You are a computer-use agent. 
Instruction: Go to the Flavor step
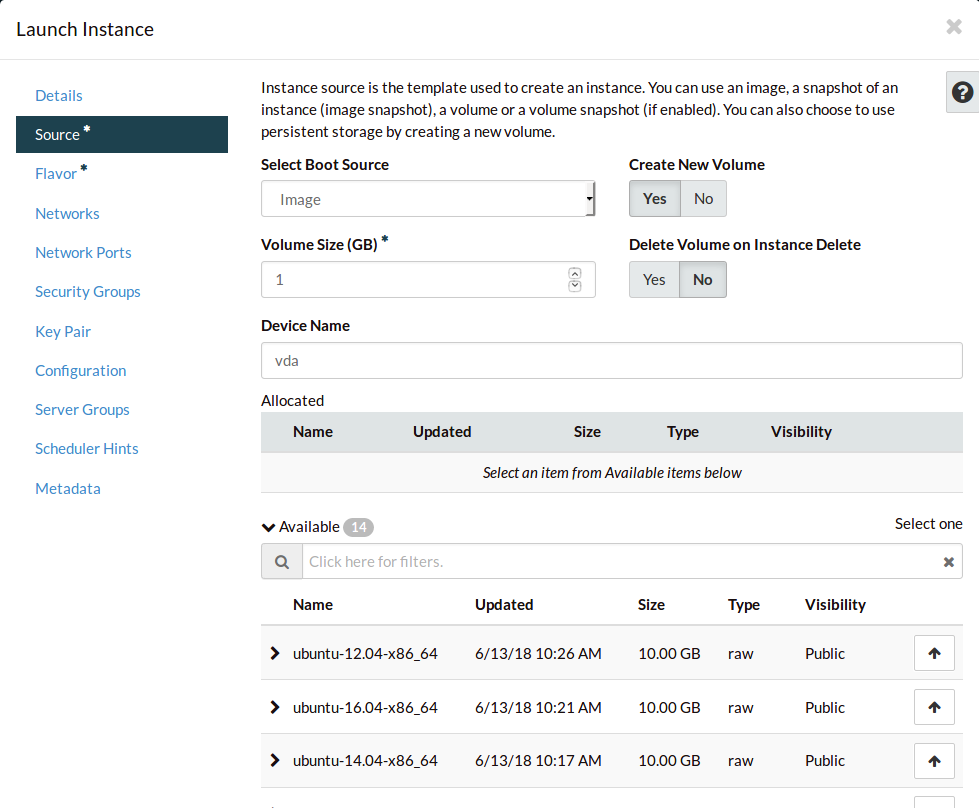coord(56,174)
